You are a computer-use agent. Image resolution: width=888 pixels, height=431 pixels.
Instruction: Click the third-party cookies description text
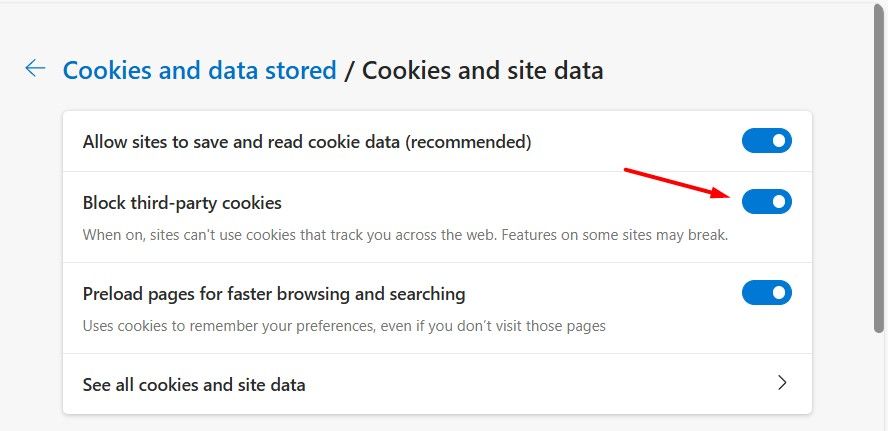pyautogui.click(x=300, y=235)
